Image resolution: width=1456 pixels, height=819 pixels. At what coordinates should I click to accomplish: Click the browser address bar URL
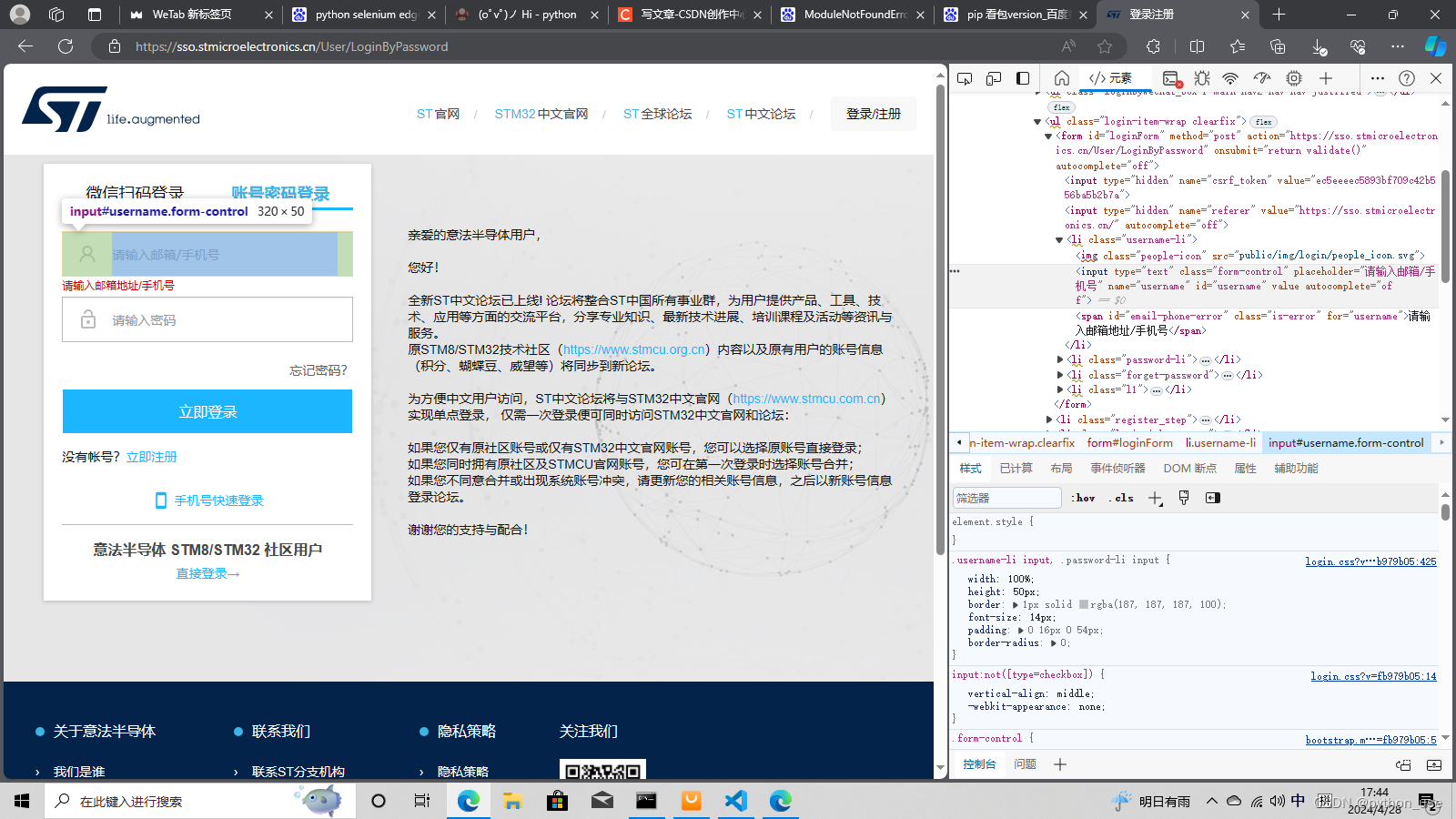point(291,46)
